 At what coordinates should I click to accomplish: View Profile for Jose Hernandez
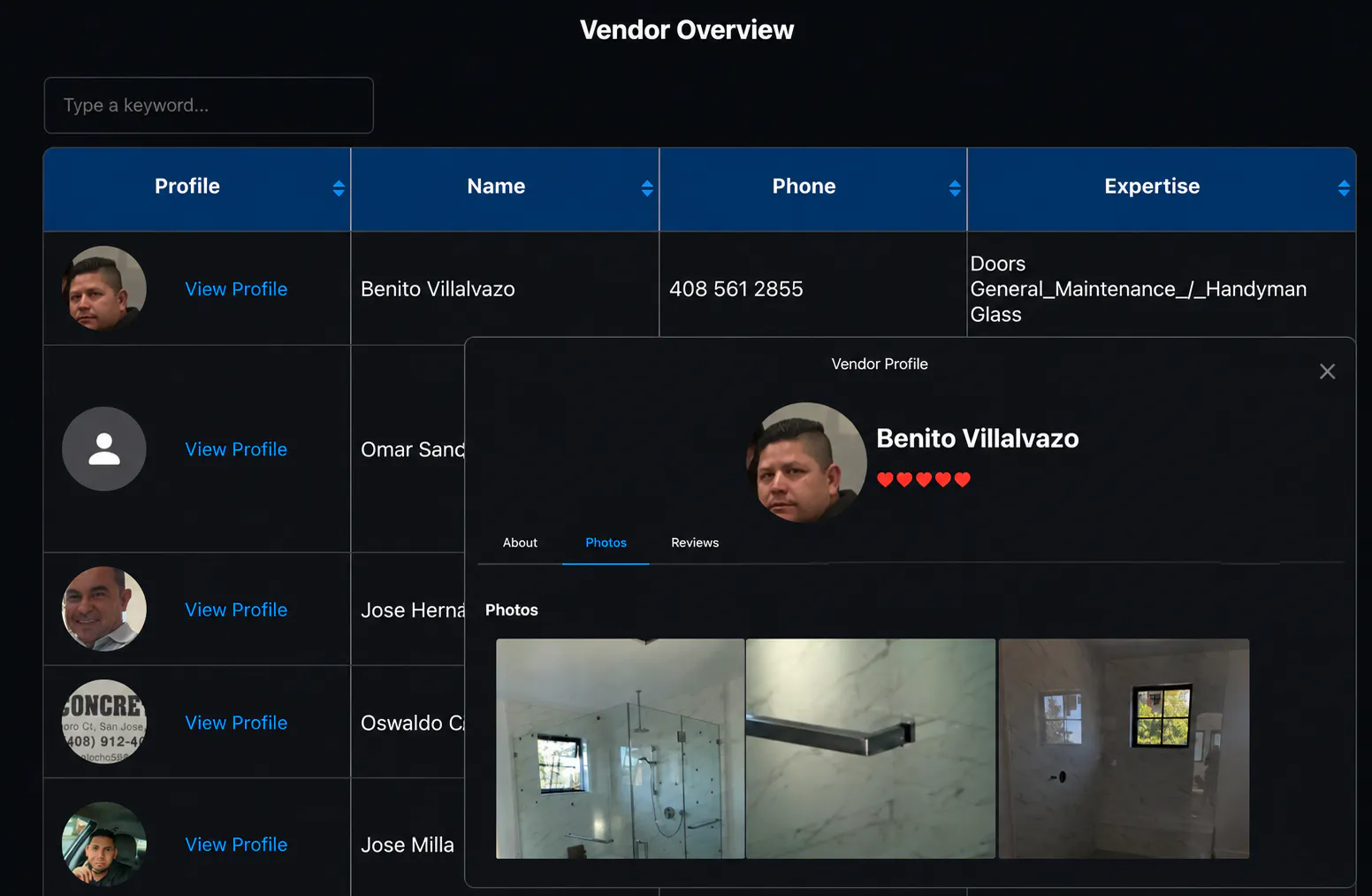[236, 609]
